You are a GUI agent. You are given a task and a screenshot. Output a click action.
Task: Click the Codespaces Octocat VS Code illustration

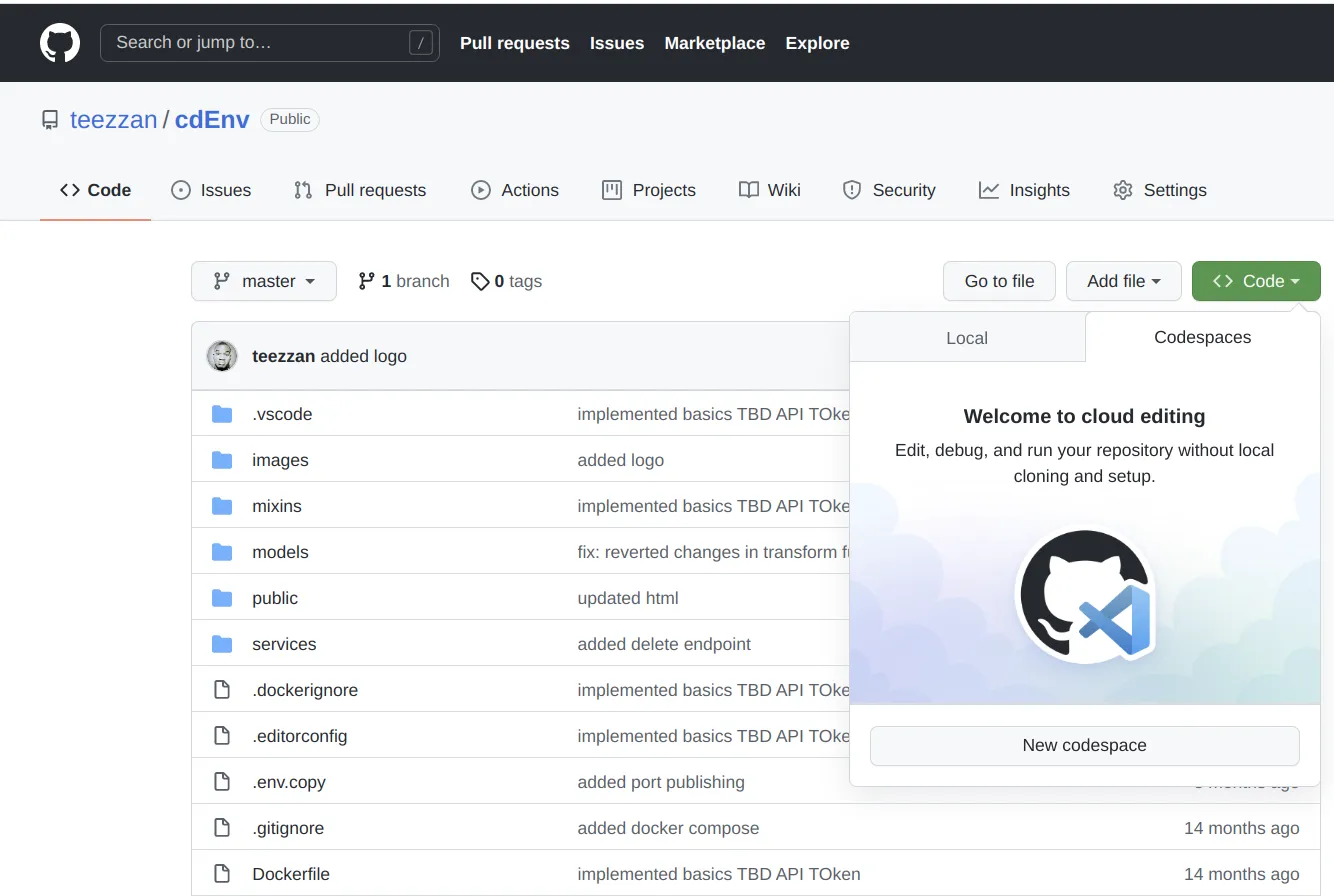(x=1085, y=596)
